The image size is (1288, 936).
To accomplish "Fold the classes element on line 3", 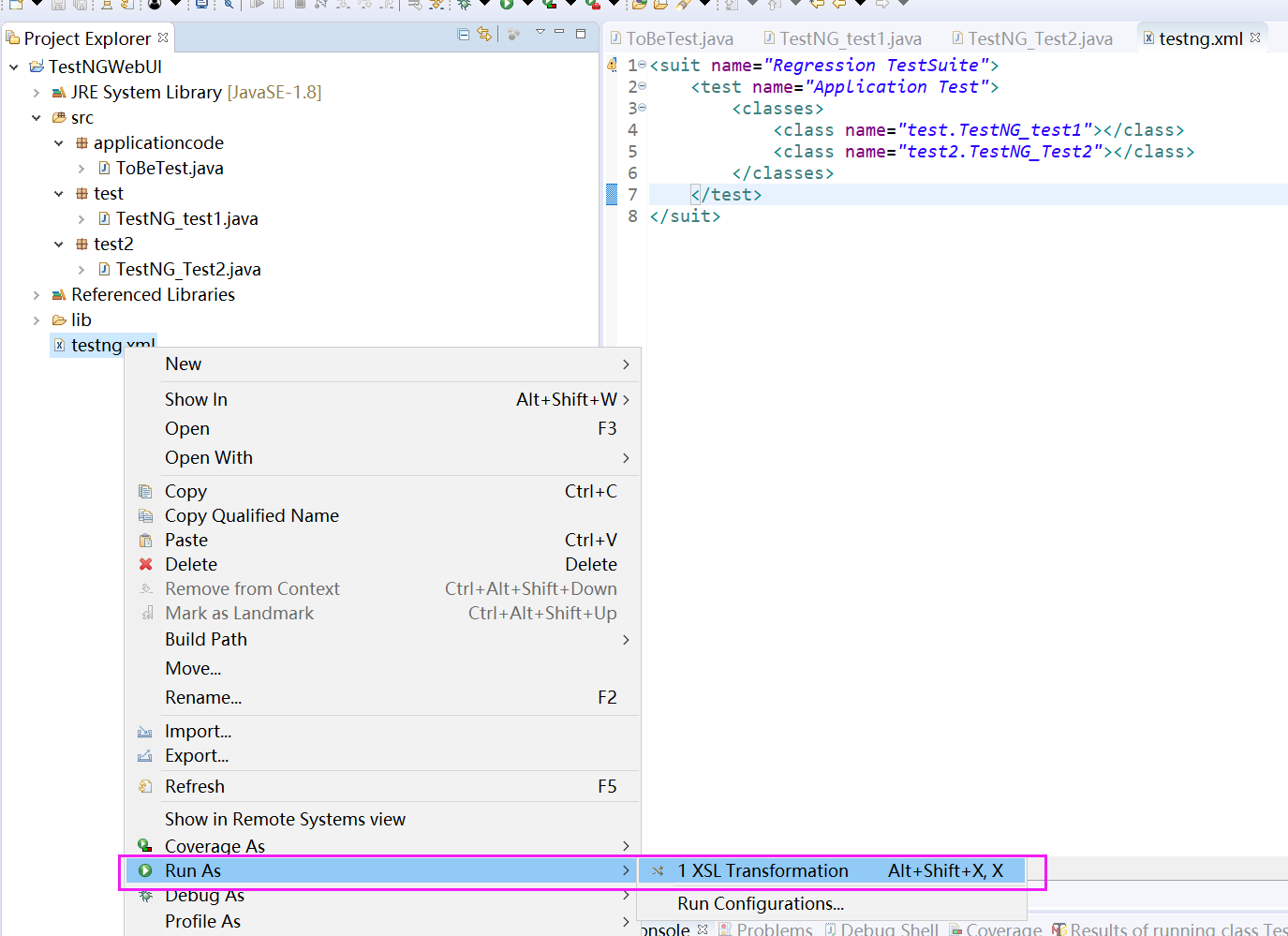I will pyautogui.click(x=643, y=108).
